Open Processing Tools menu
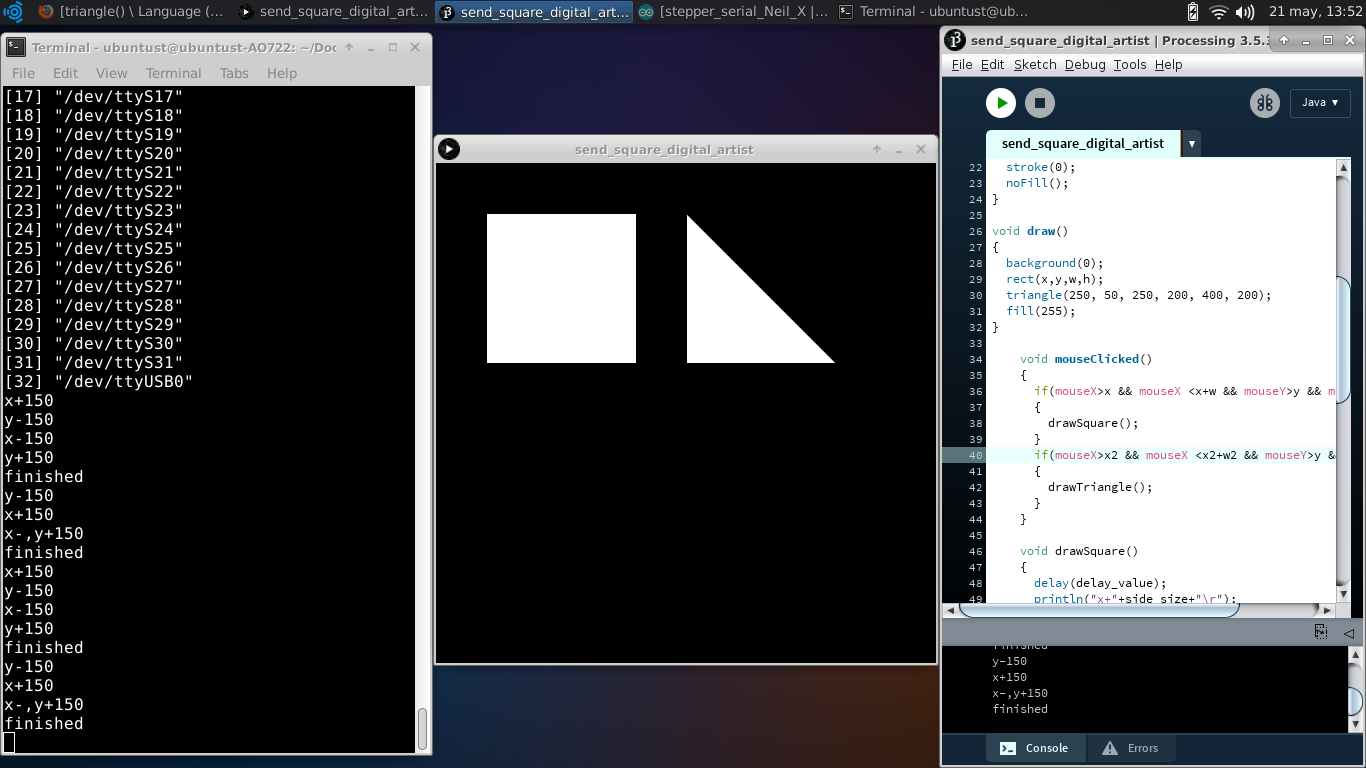 pyautogui.click(x=1130, y=65)
